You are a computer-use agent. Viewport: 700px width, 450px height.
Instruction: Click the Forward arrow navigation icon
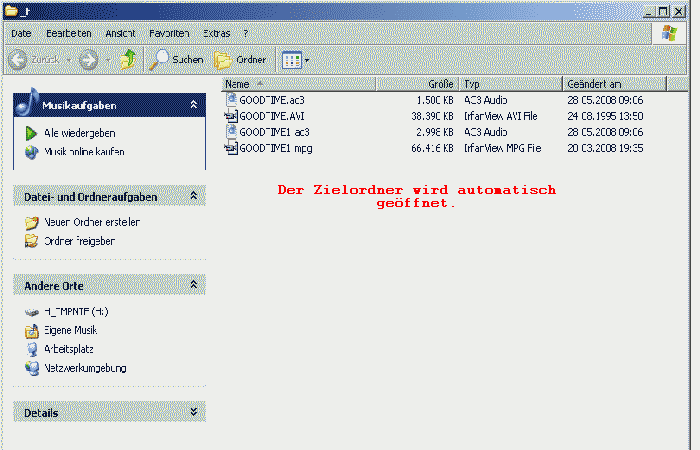[88, 60]
